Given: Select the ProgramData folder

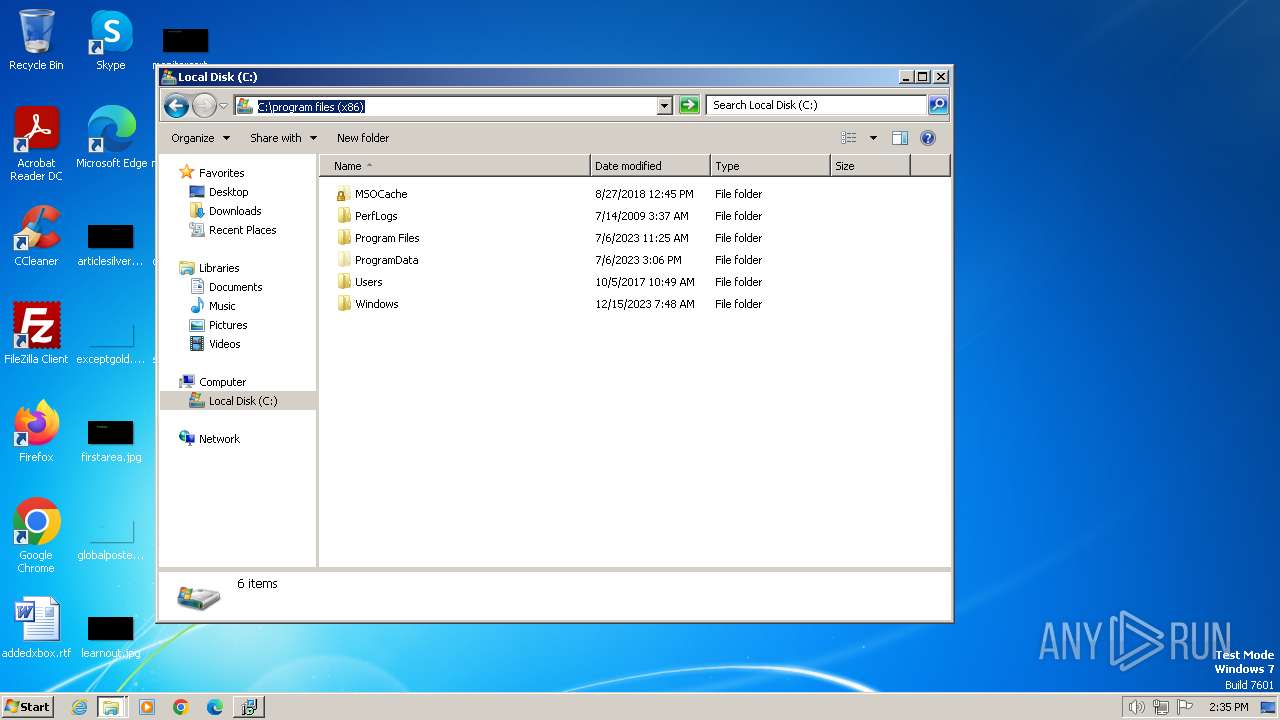Looking at the screenshot, I should (x=386, y=260).
